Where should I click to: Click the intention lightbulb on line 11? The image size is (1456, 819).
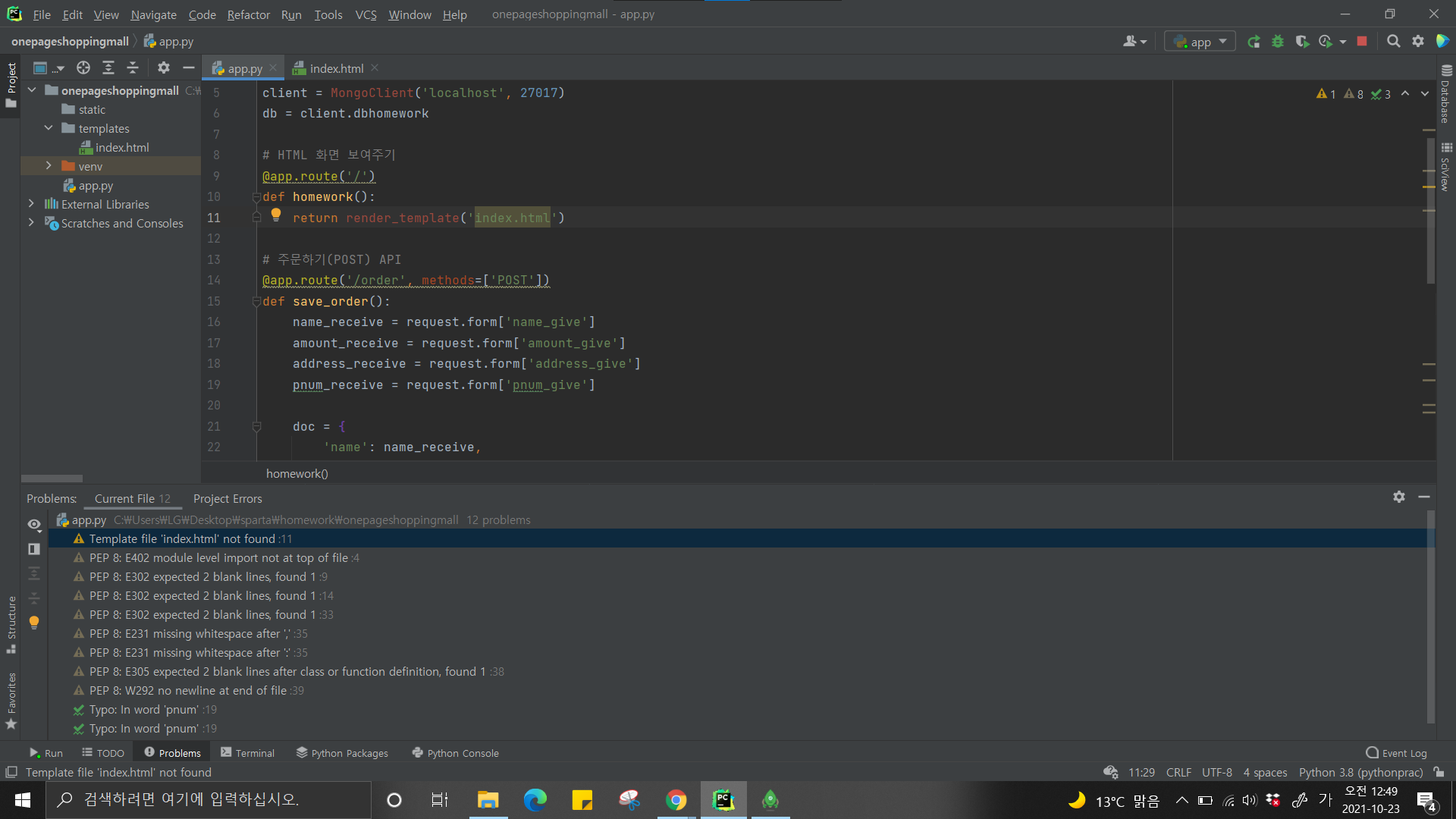[x=276, y=215]
